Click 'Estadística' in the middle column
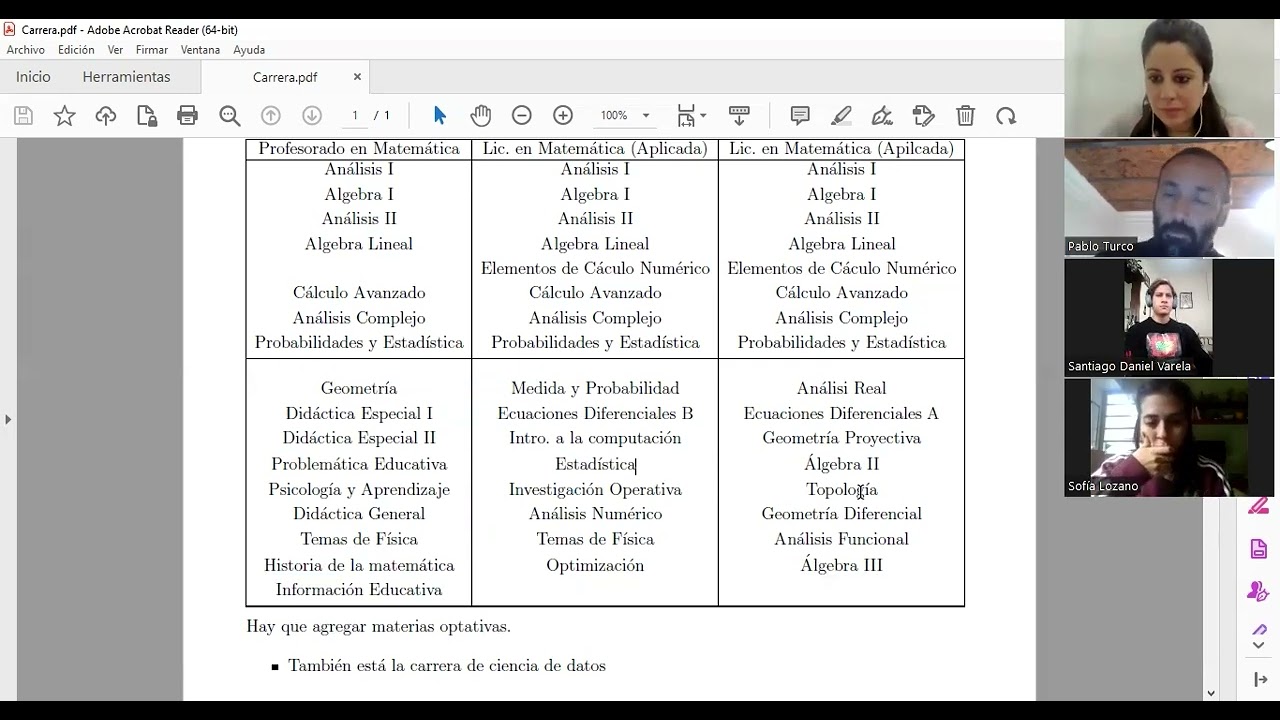Screen dimensions: 1280x720 (x=595, y=464)
